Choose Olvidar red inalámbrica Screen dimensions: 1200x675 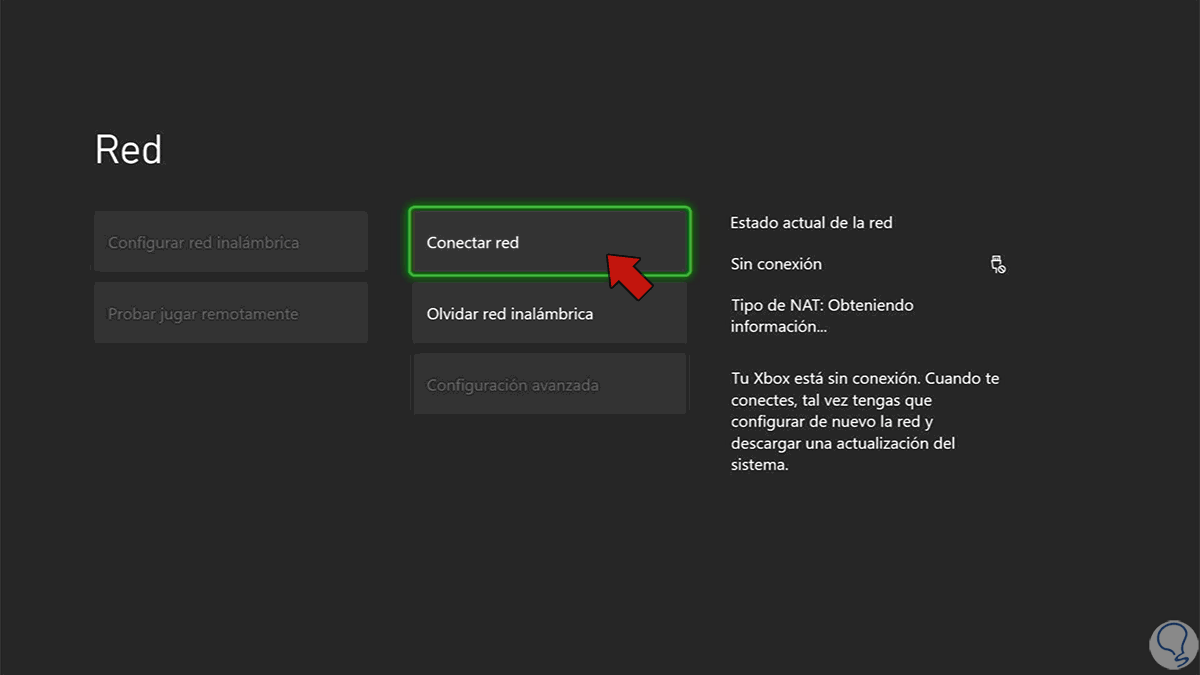(x=549, y=313)
